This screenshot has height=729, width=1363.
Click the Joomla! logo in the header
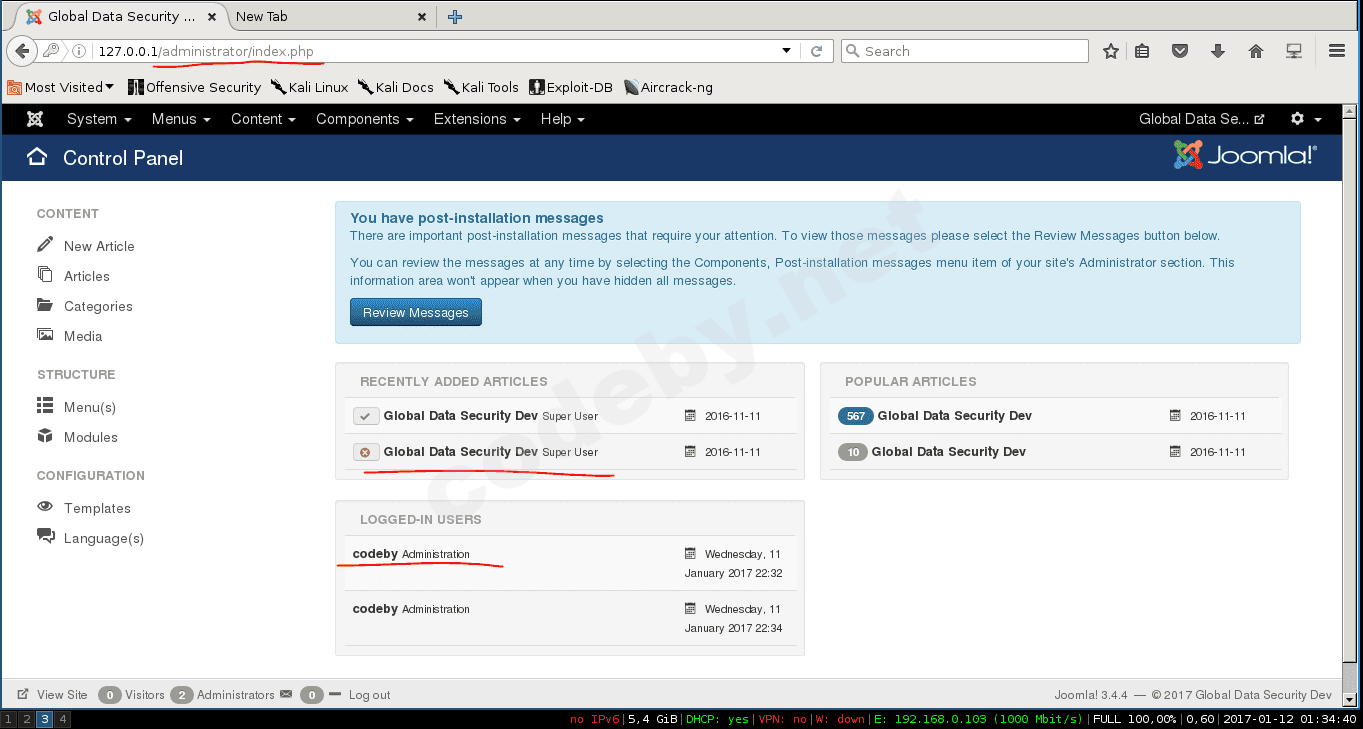pos(1245,155)
